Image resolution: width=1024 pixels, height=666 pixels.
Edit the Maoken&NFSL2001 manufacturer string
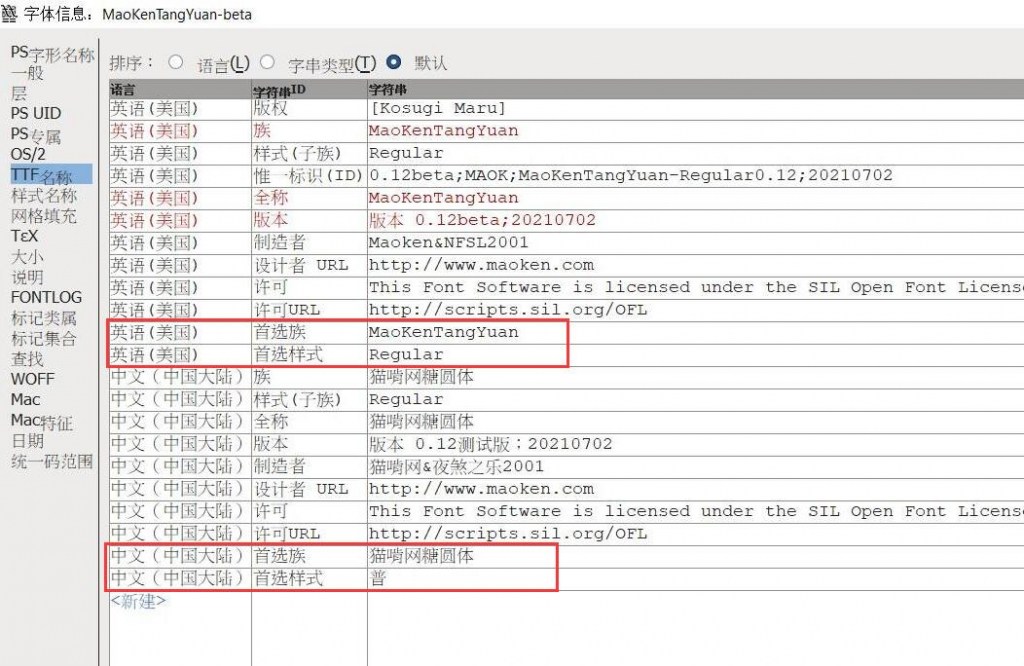448,242
